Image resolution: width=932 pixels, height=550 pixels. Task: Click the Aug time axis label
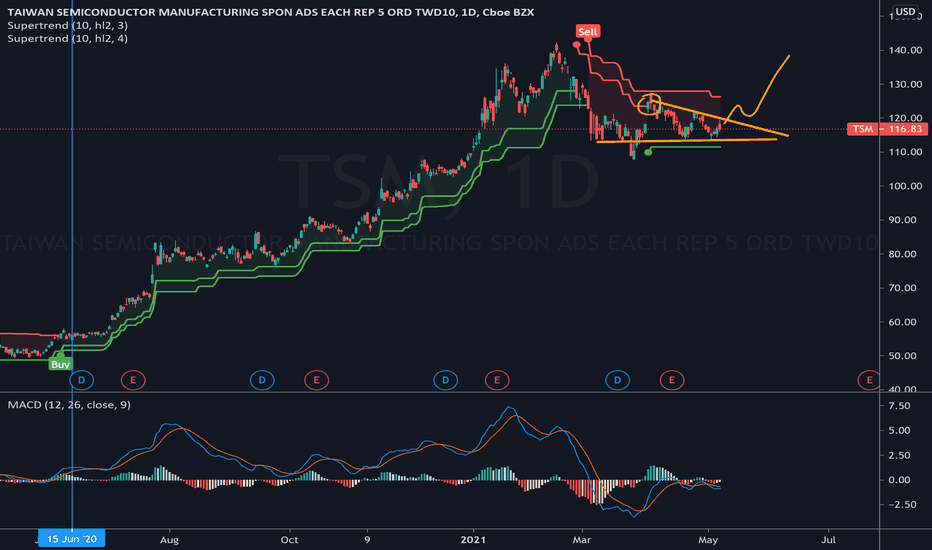[x=169, y=540]
